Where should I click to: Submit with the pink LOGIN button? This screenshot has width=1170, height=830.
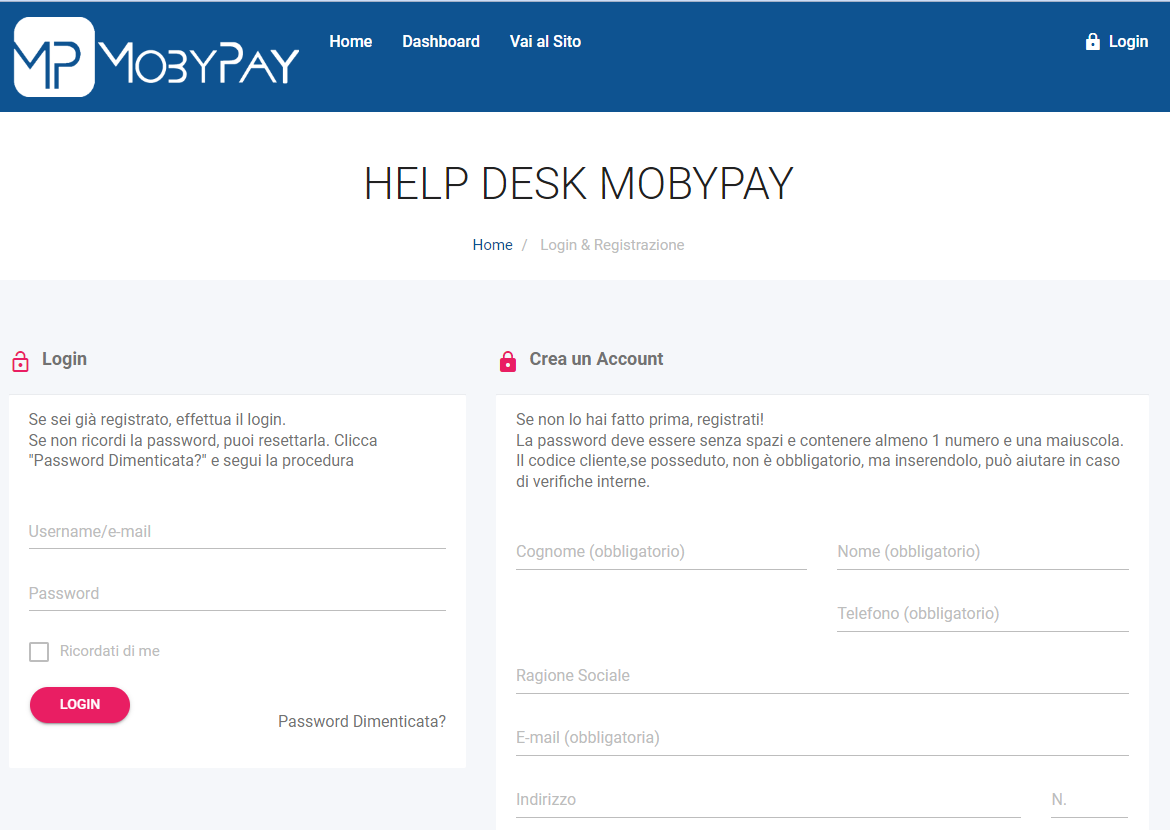(80, 705)
